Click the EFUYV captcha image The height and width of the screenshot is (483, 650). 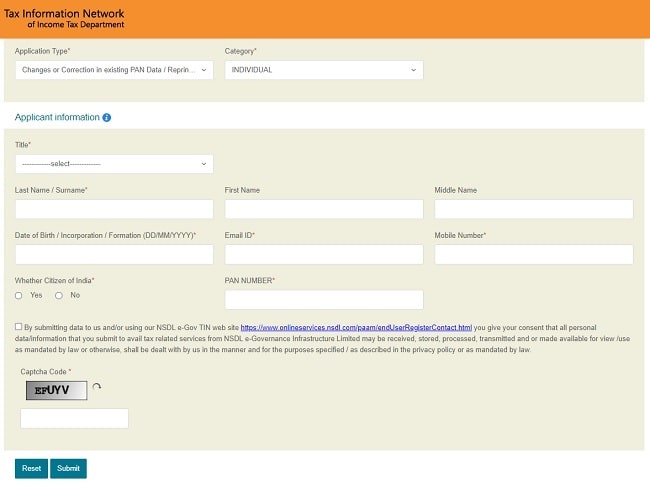(56, 391)
